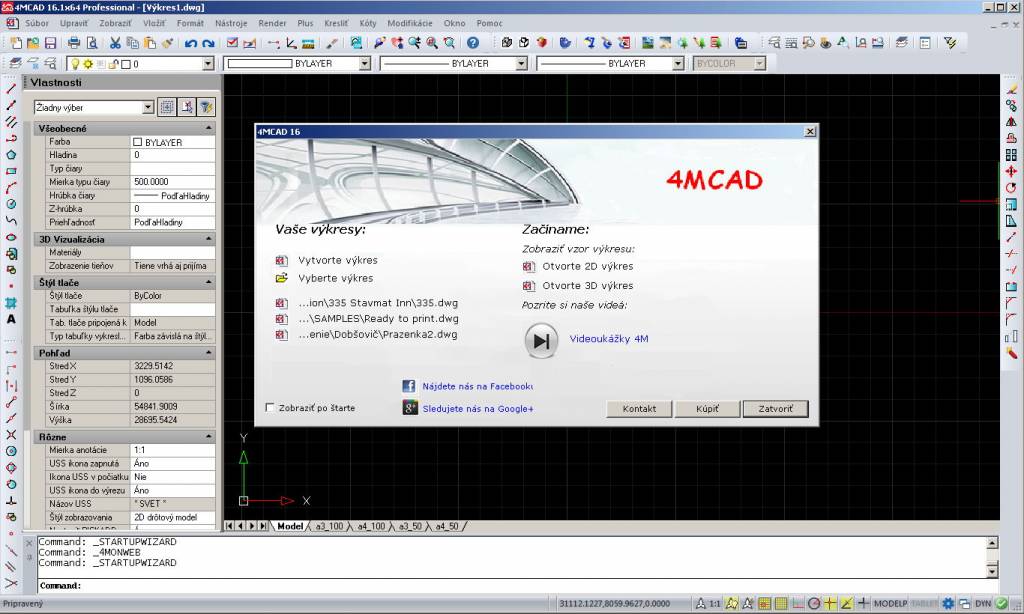Open recent file Ready to print.dwg

coord(379,319)
